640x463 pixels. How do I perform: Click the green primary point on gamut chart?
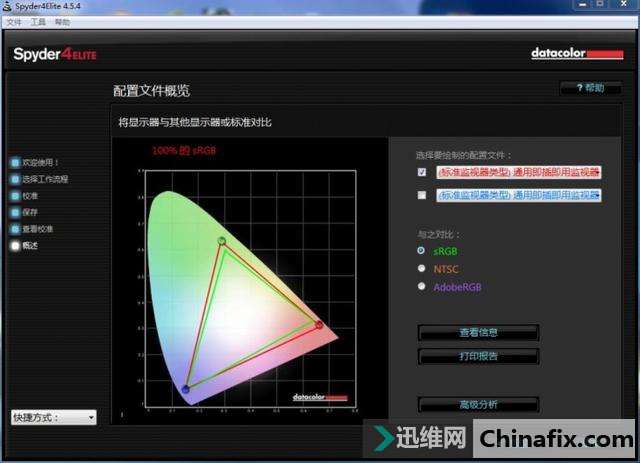click(x=222, y=241)
